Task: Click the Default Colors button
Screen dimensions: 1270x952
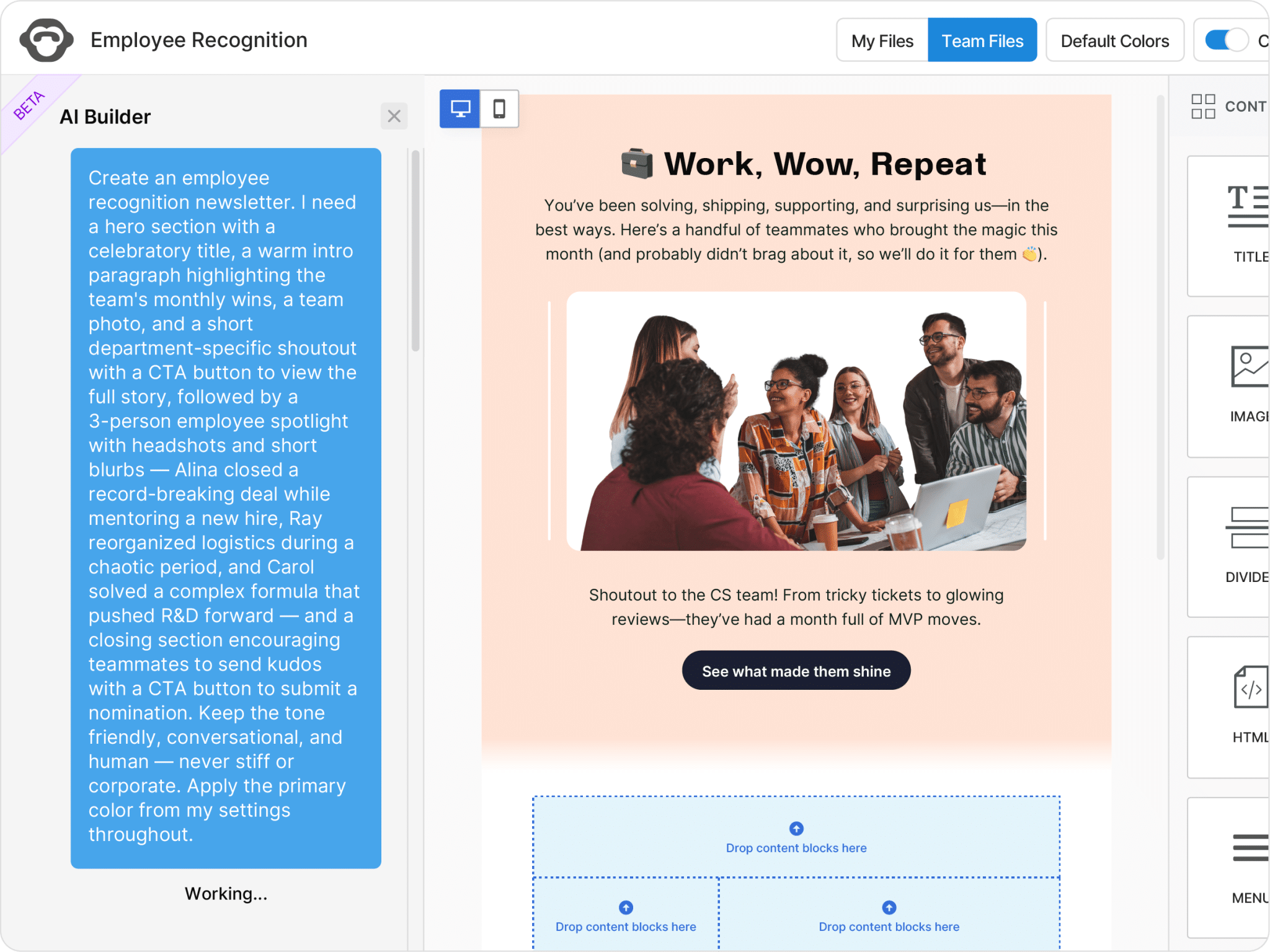Action: [1114, 41]
